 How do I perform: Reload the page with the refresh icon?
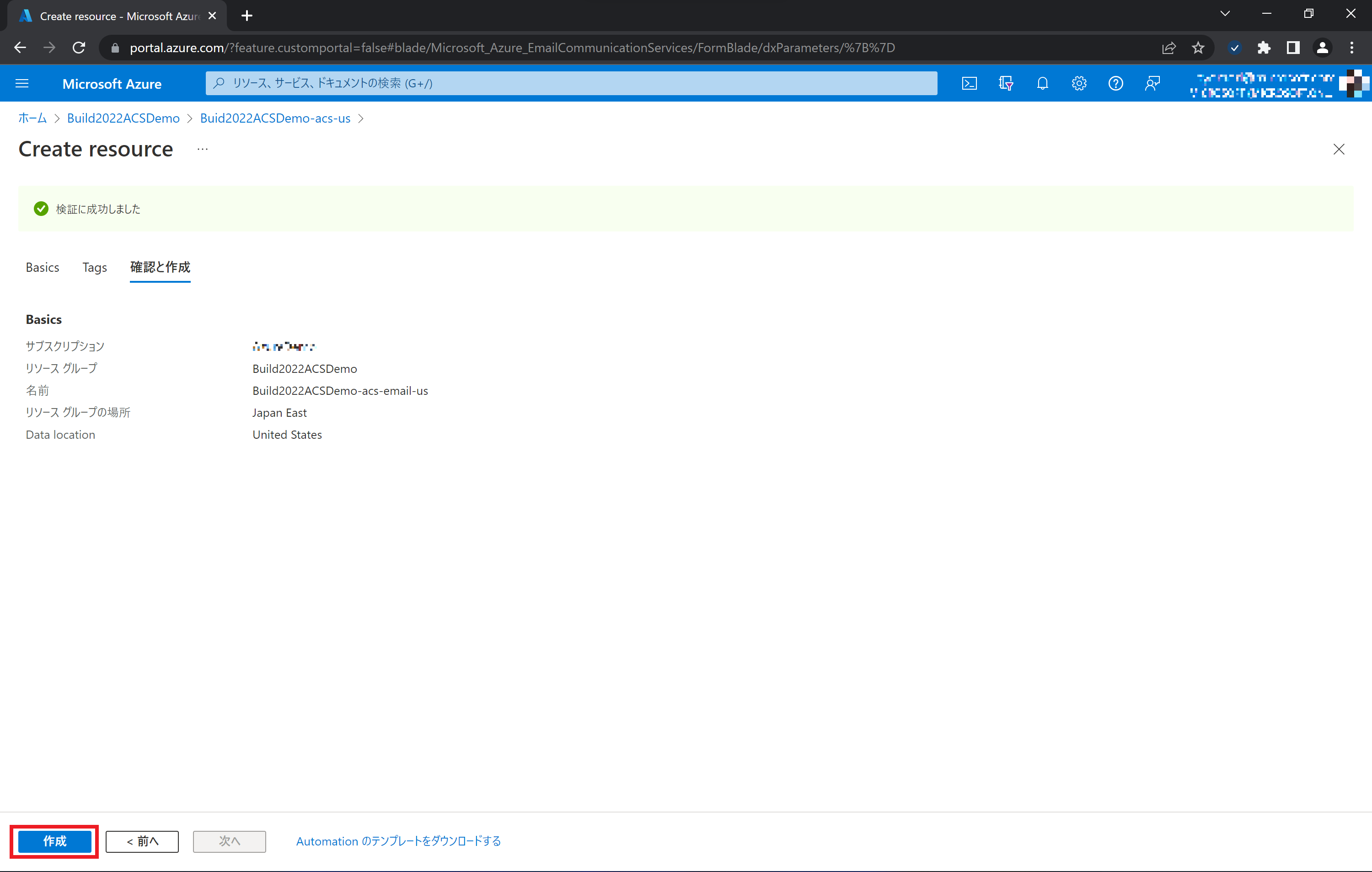pos(79,48)
